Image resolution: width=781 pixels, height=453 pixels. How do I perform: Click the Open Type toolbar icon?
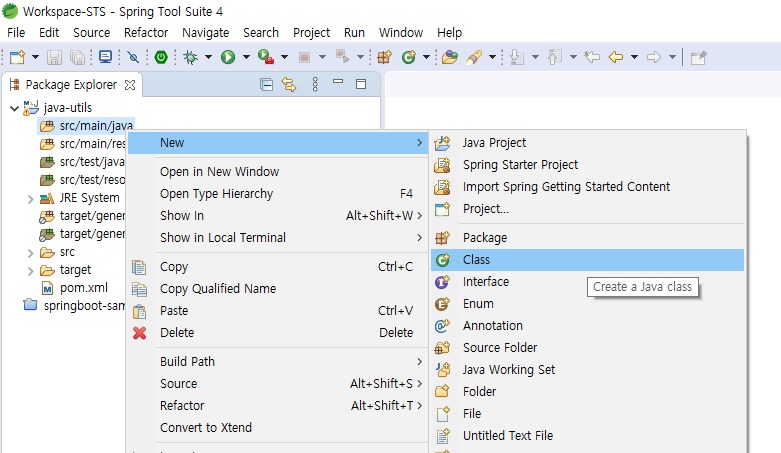[450, 57]
